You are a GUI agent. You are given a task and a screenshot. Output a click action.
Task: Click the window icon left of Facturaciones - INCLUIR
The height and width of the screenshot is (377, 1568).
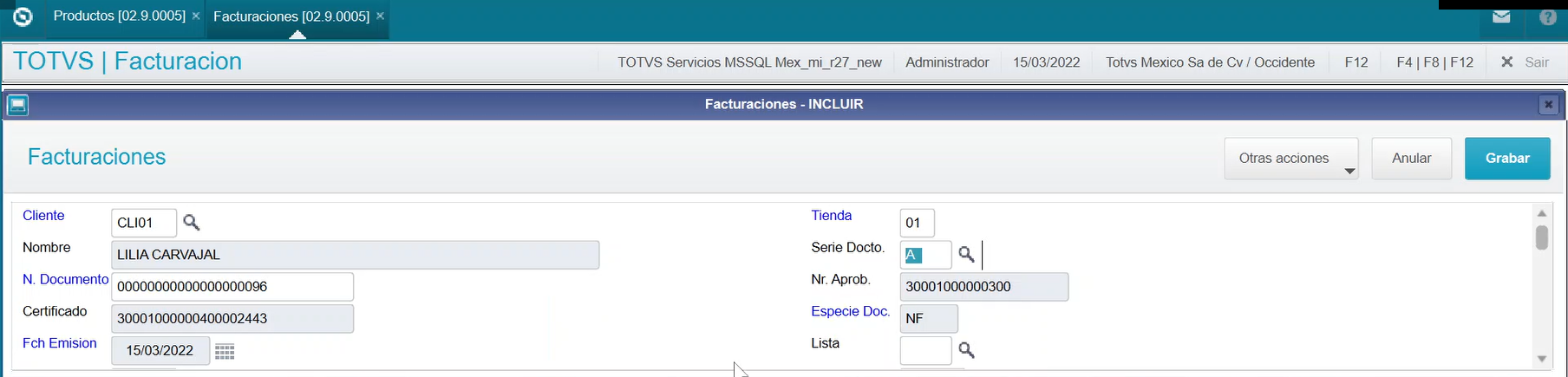coord(17,105)
